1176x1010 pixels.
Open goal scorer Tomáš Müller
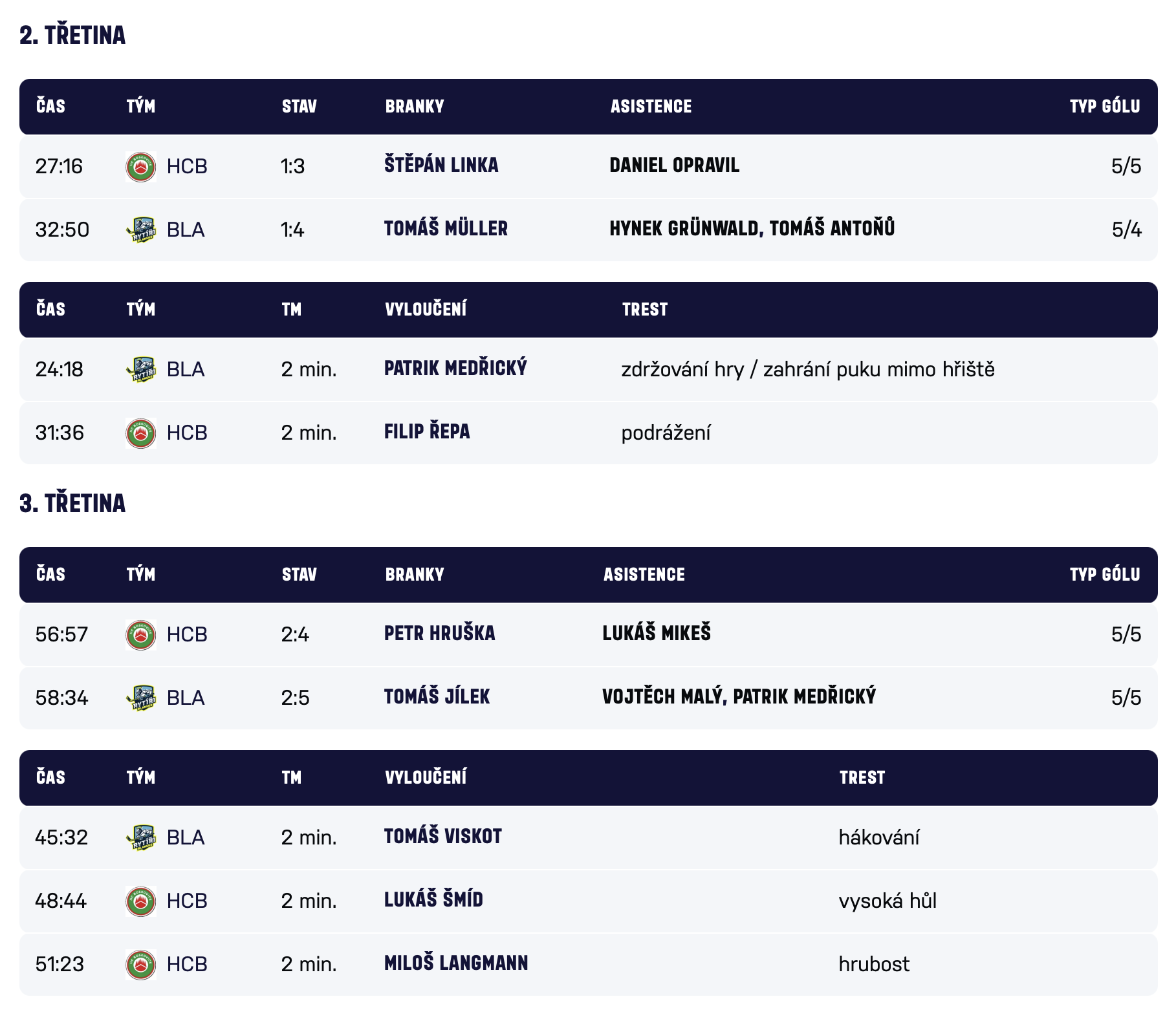pos(446,229)
